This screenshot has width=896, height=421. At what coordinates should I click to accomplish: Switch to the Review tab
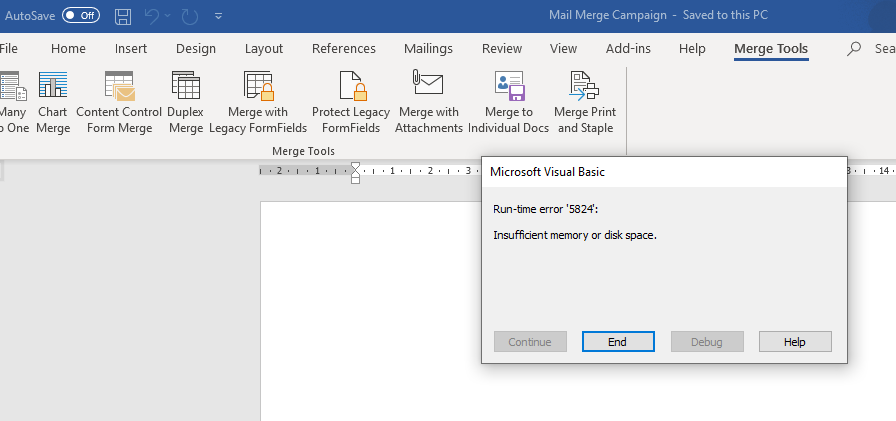click(x=502, y=49)
